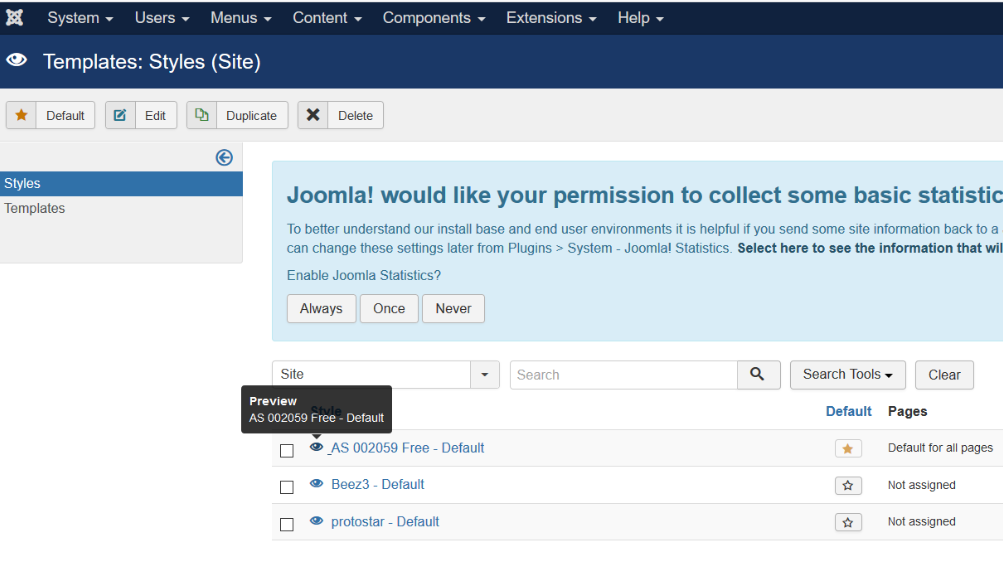Click 'Select here to see the information' link
The height and width of the screenshot is (564, 1003).
click(870, 248)
